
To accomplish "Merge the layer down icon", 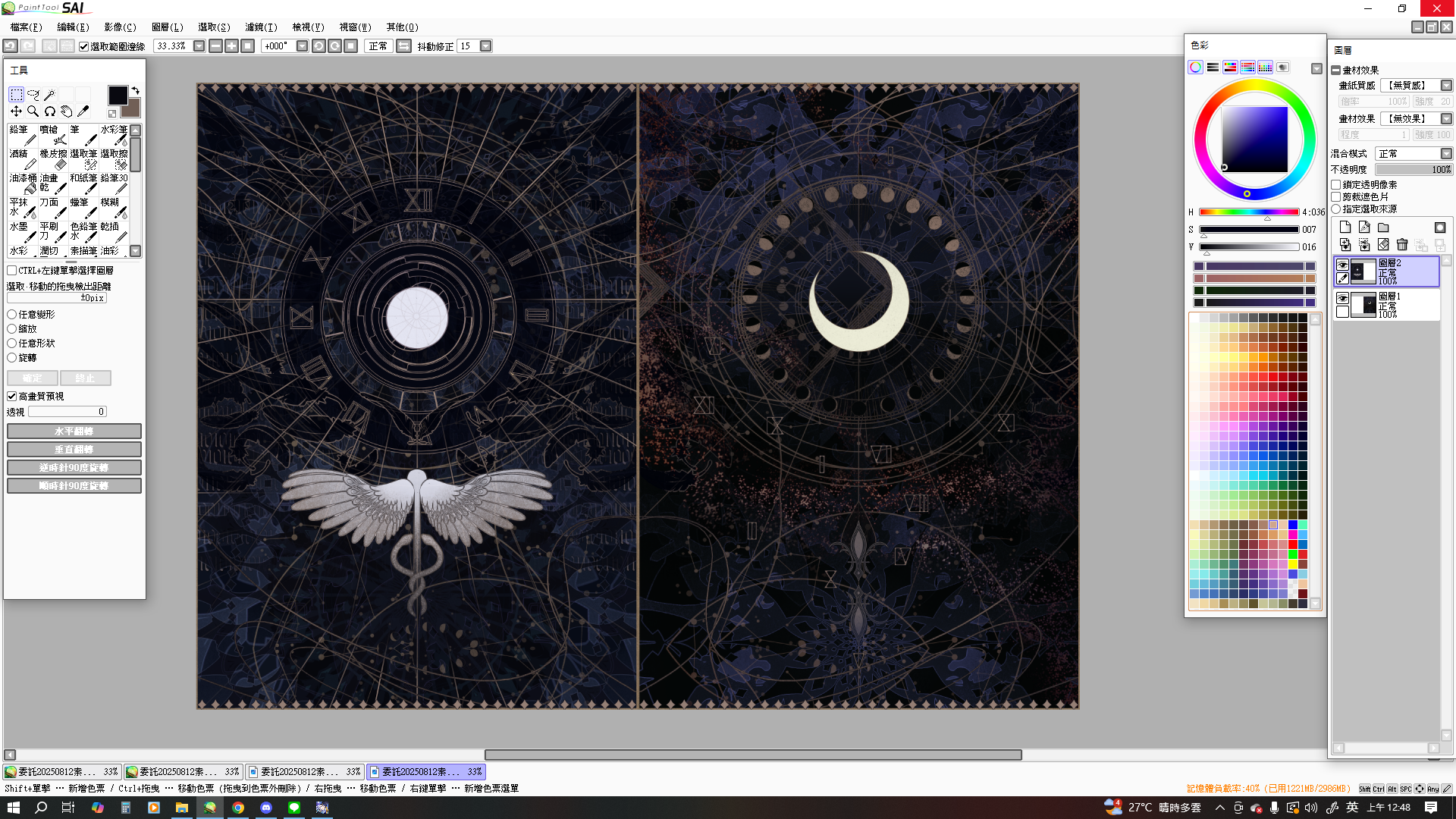I will pyautogui.click(x=1345, y=245).
